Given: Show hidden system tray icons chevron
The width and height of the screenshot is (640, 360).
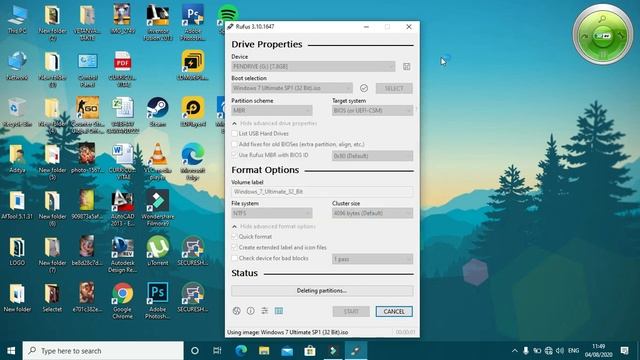Looking at the screenshot, I should click(514, 351).
